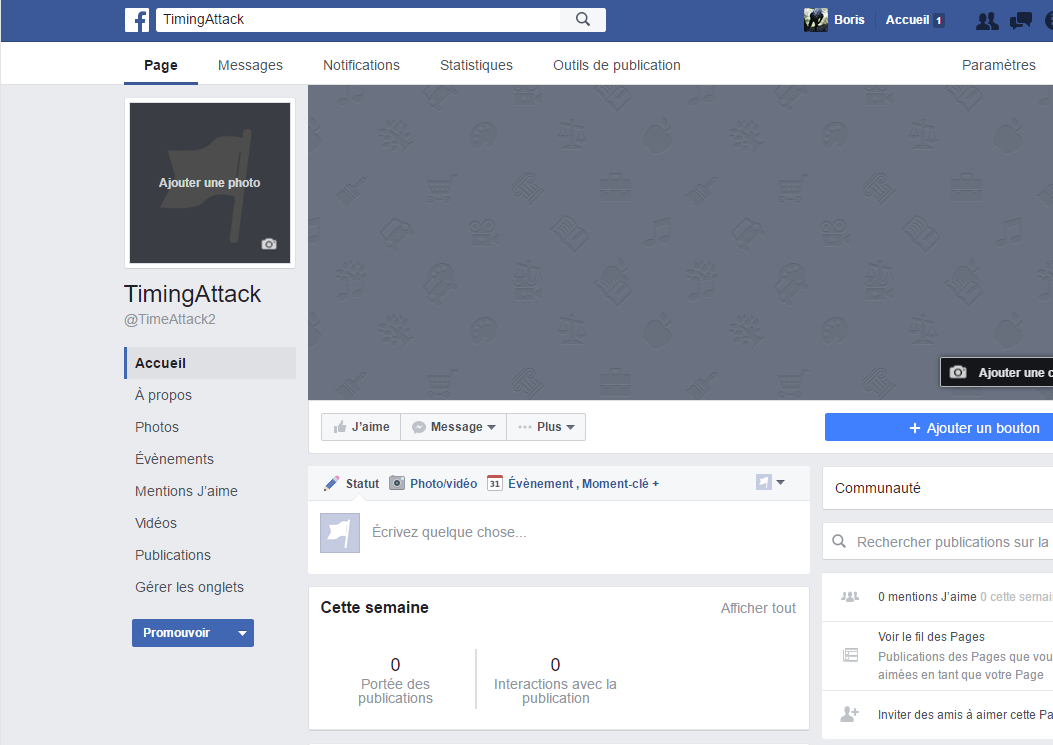This screenshot has width=1053, height=745.
Task: Open Vidéos in the sidebar
Action: (x=156, y=523)
